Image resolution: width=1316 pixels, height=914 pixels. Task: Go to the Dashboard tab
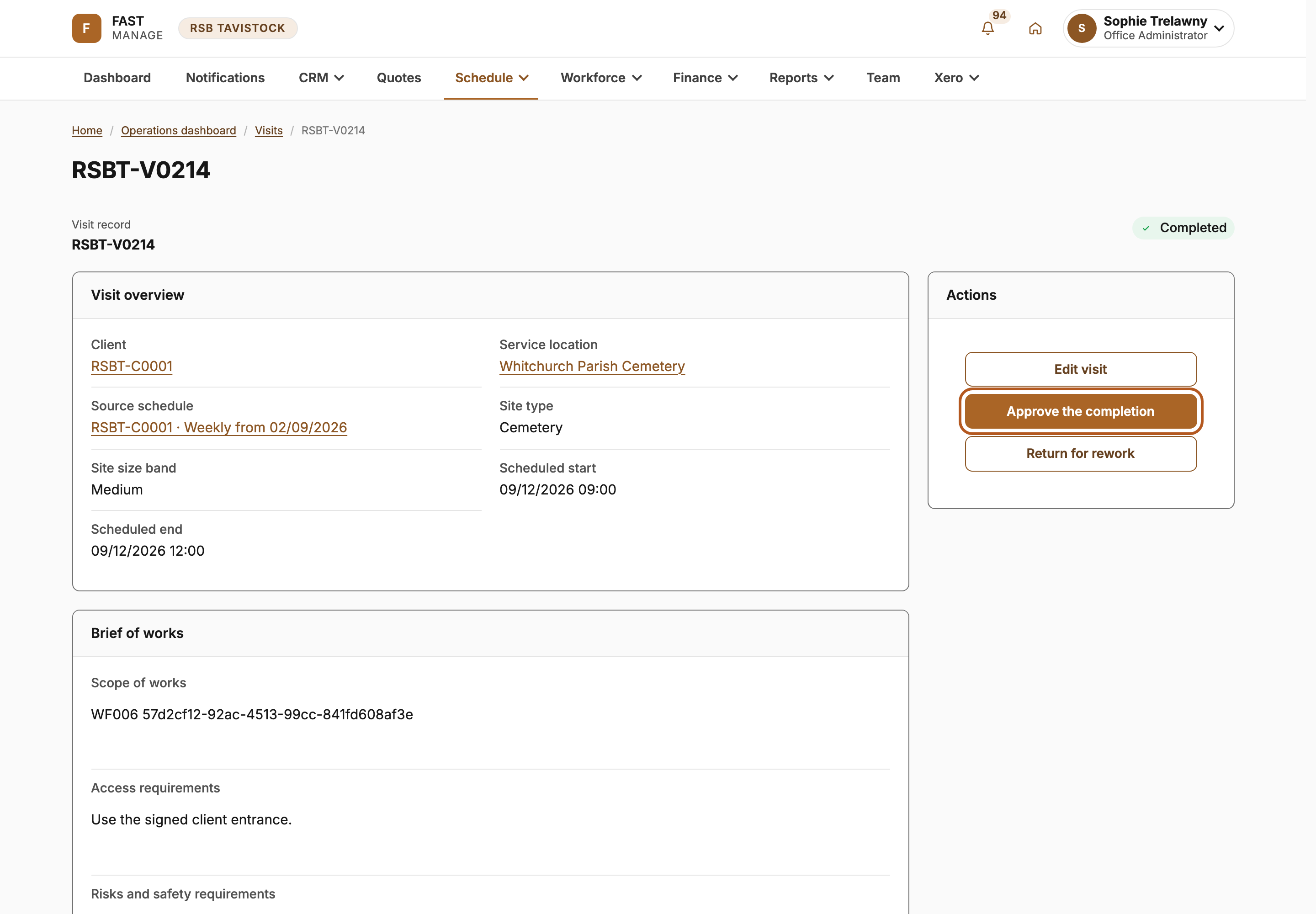click(x=117, y=78)
